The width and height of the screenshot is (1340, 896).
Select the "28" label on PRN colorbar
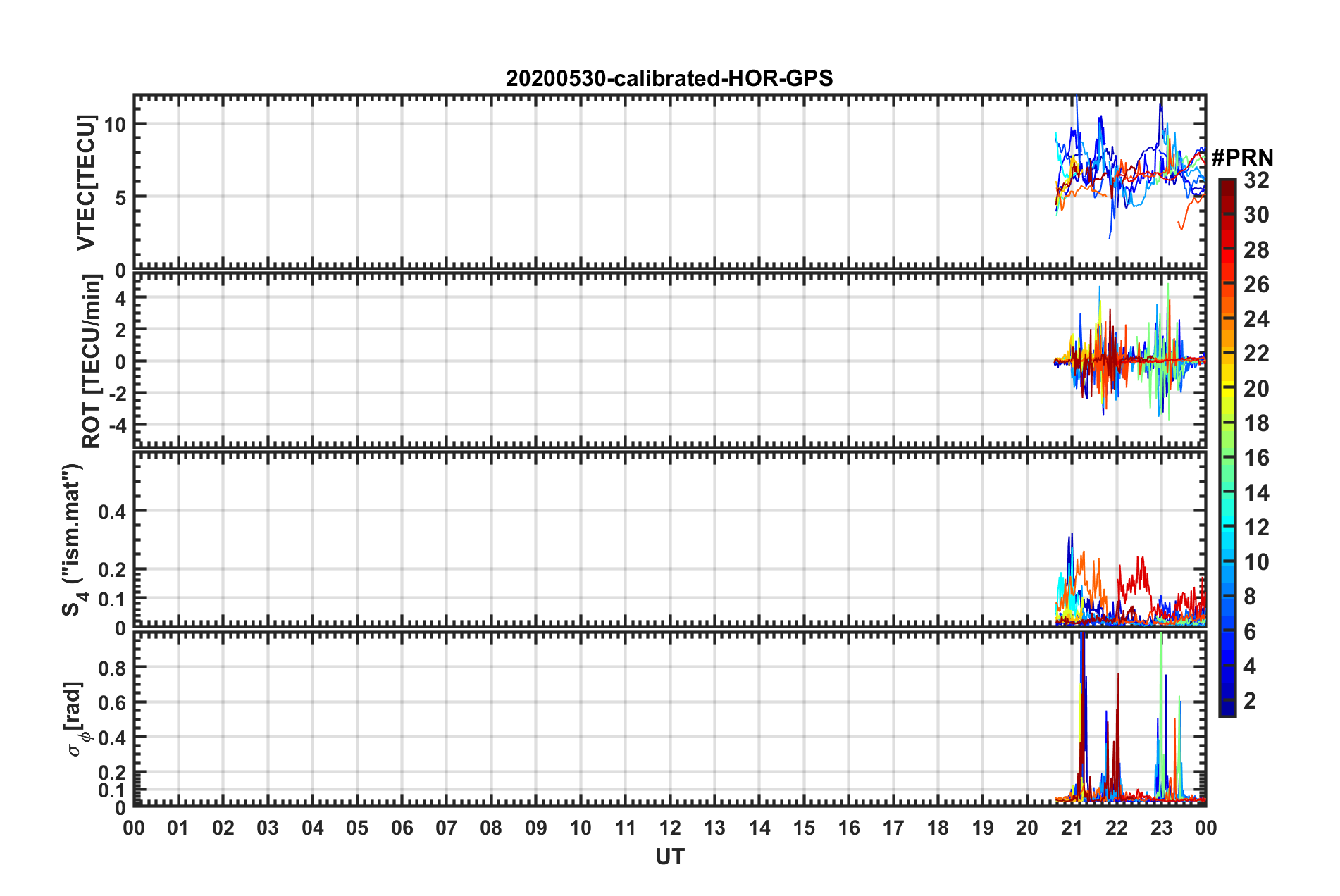click(1256, 250)
